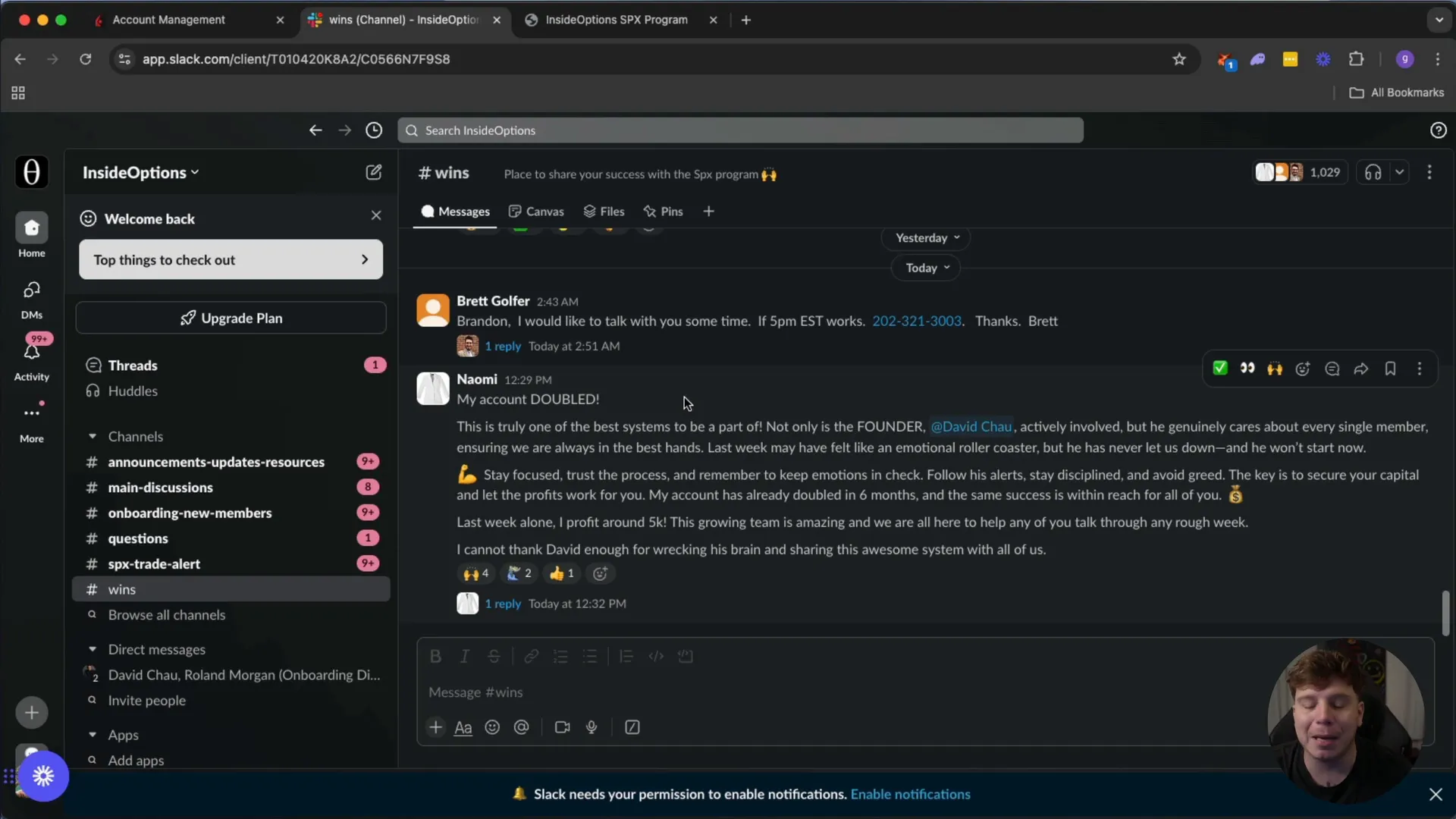
Task: Open the Today date dropdown
Action: (927, 268)
